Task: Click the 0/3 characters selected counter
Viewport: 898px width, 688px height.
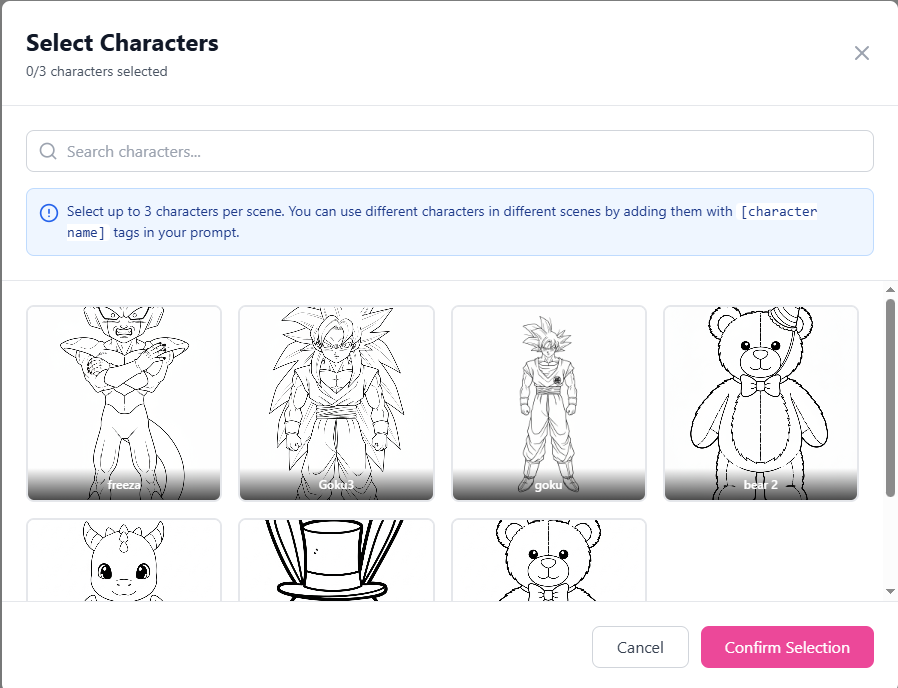Action: (97, 71)
